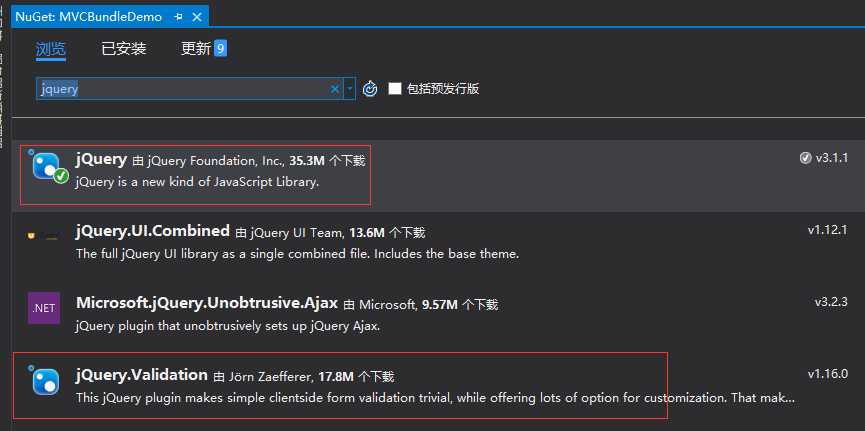Switch to the 已安装 tab
The width and height of the screenshot is (865, 431).
124,49
